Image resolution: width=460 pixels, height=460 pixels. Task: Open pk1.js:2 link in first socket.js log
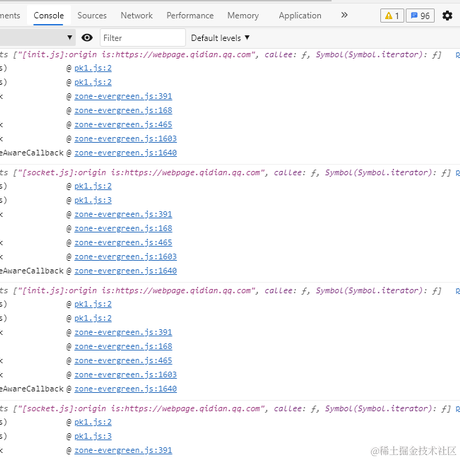pyautogui.click(x=93, y=186)
